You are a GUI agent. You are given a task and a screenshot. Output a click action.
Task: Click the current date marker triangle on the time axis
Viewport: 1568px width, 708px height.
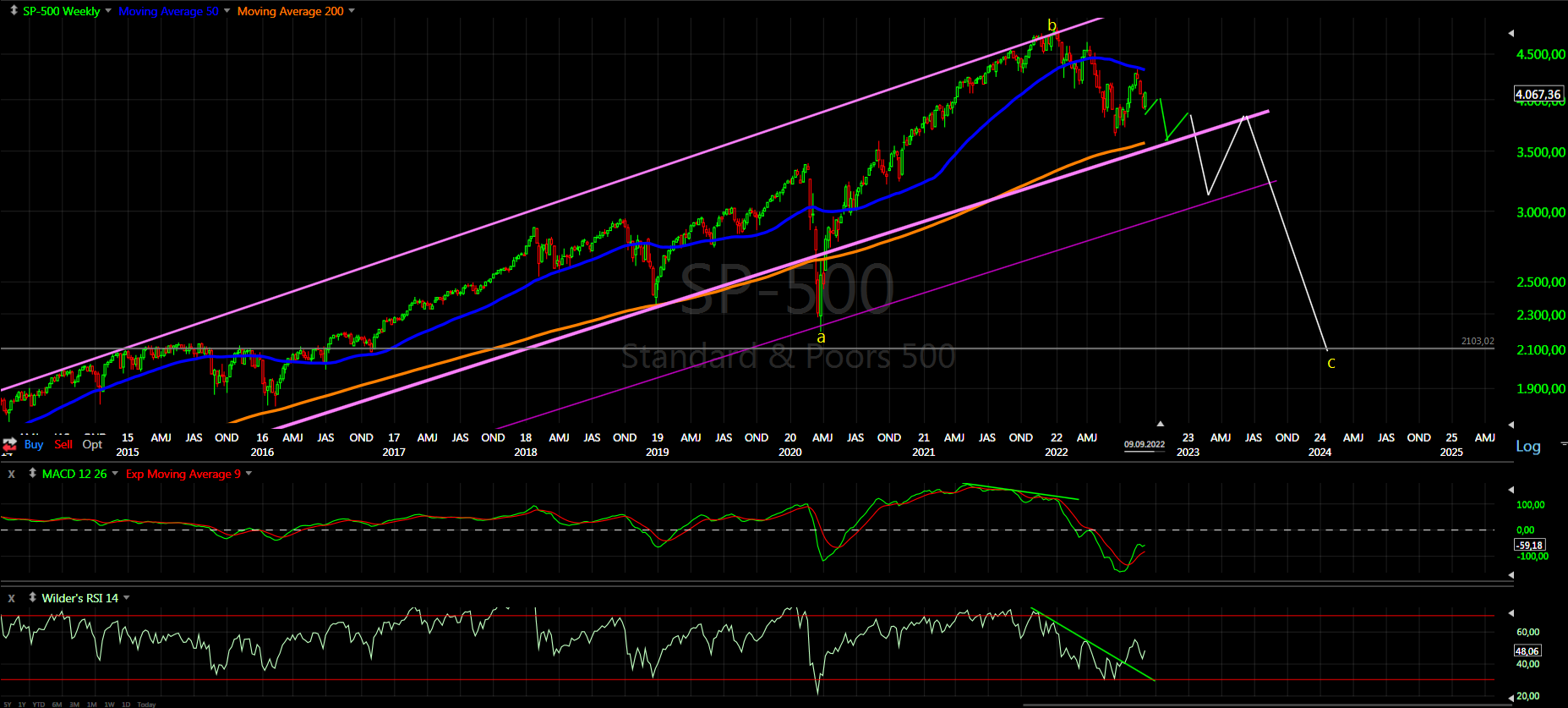[1161, 423]
